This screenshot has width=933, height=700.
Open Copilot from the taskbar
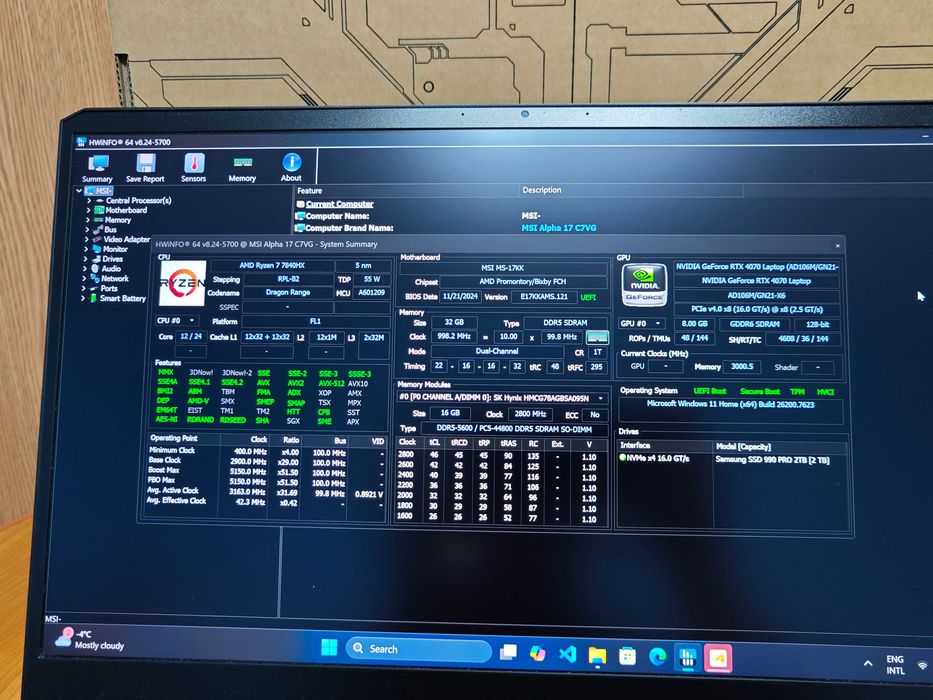538,654
